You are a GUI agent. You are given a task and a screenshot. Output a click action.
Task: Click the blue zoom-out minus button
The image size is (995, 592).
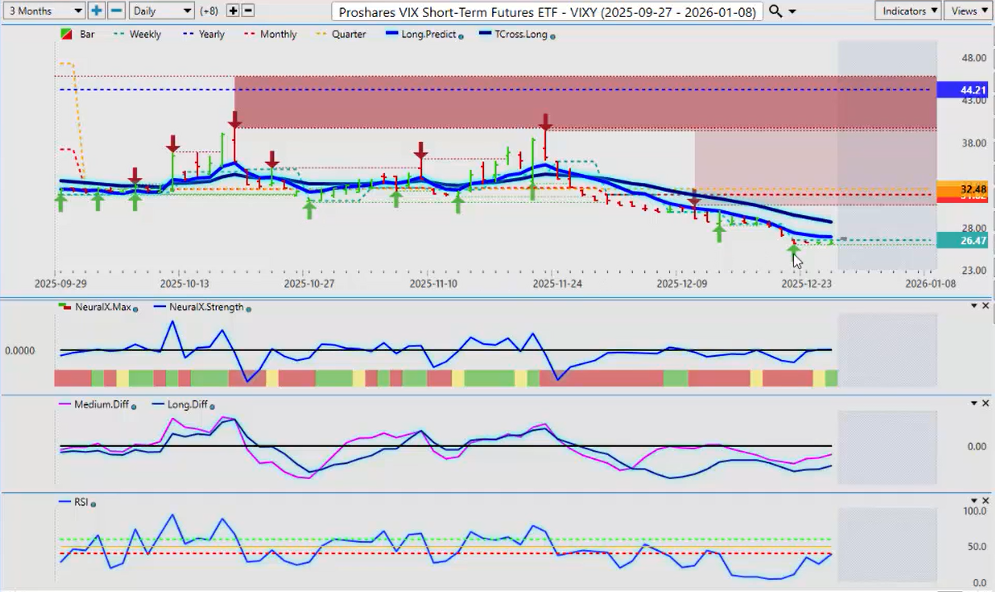[115, 11]
